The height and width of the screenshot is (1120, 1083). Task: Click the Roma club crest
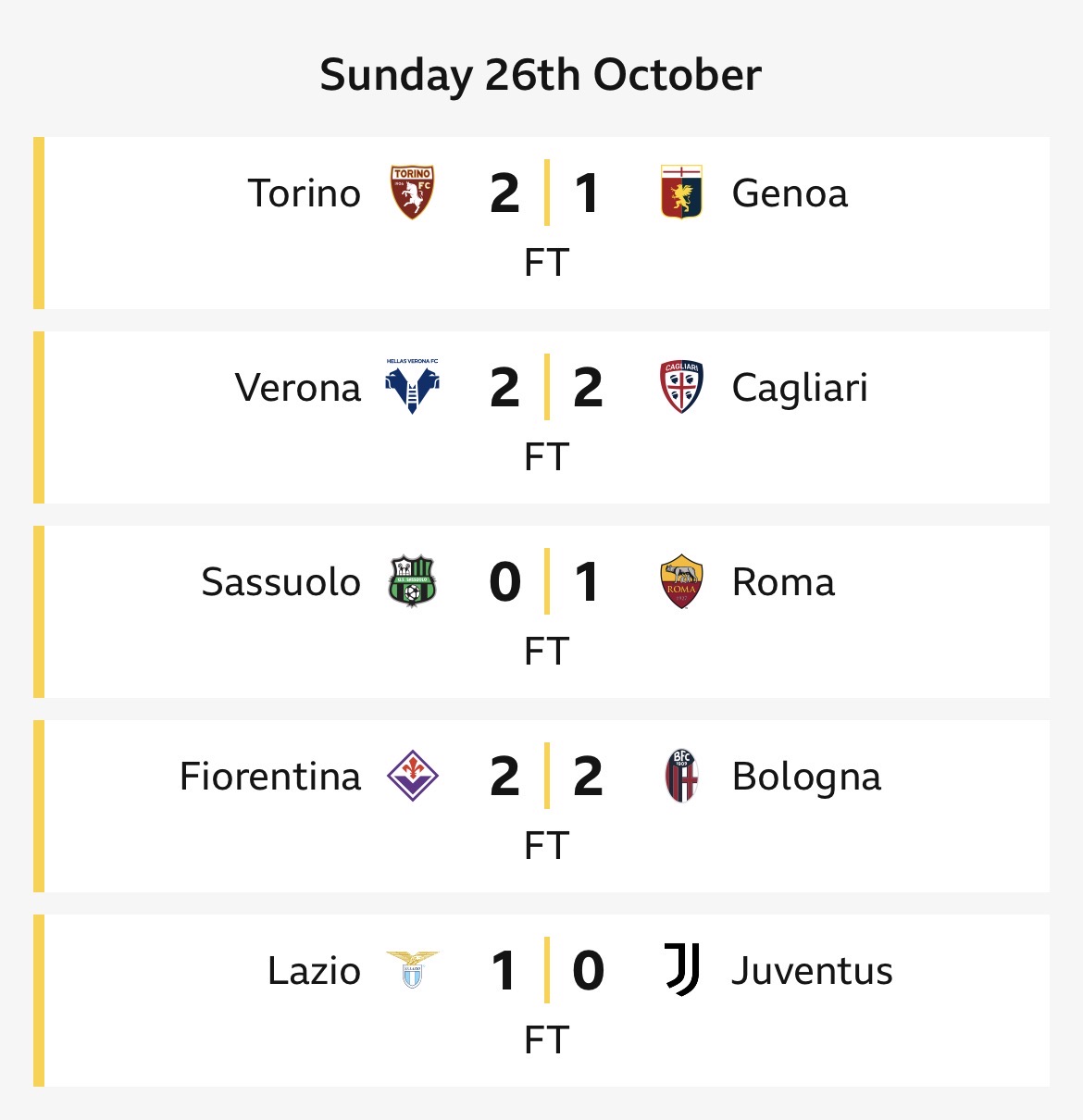pyautogui.click(x=681, y=581)
